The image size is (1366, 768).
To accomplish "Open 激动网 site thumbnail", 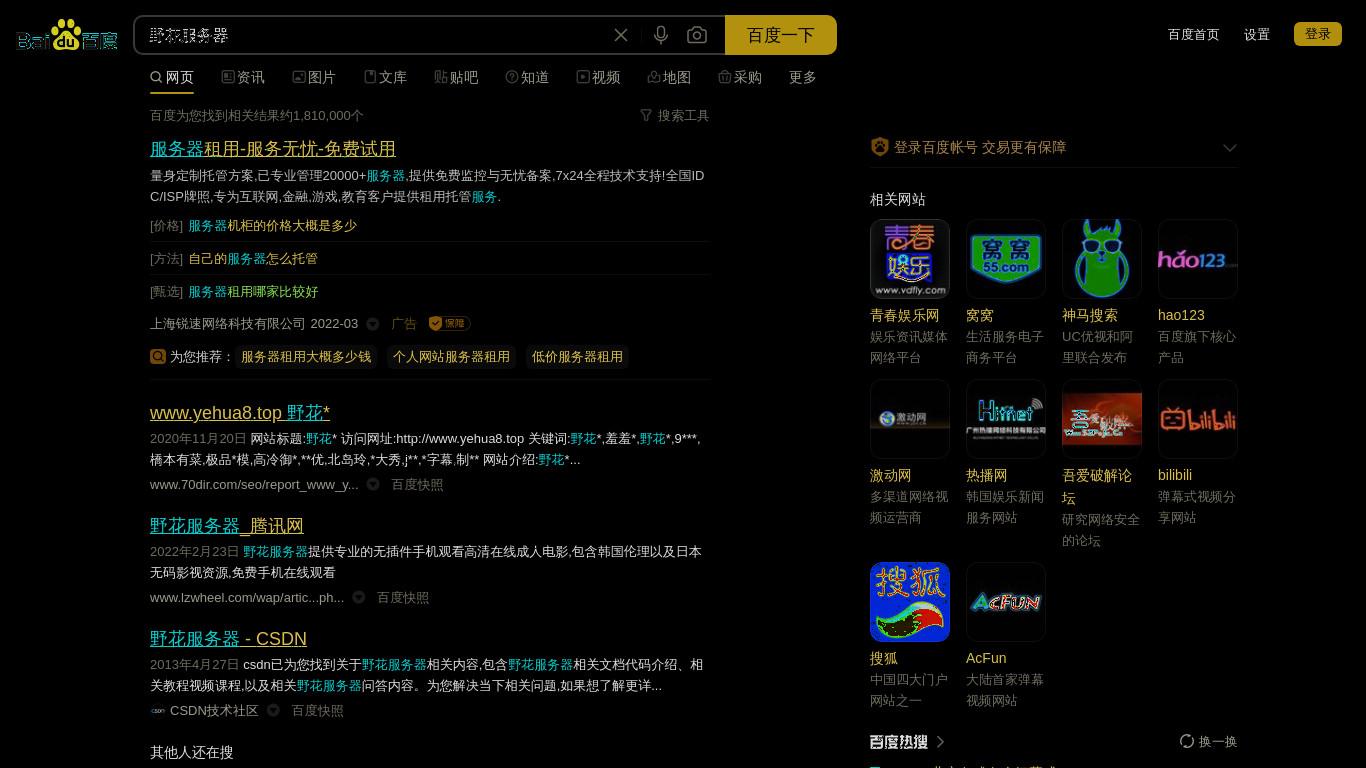I will tap(910, 419).
